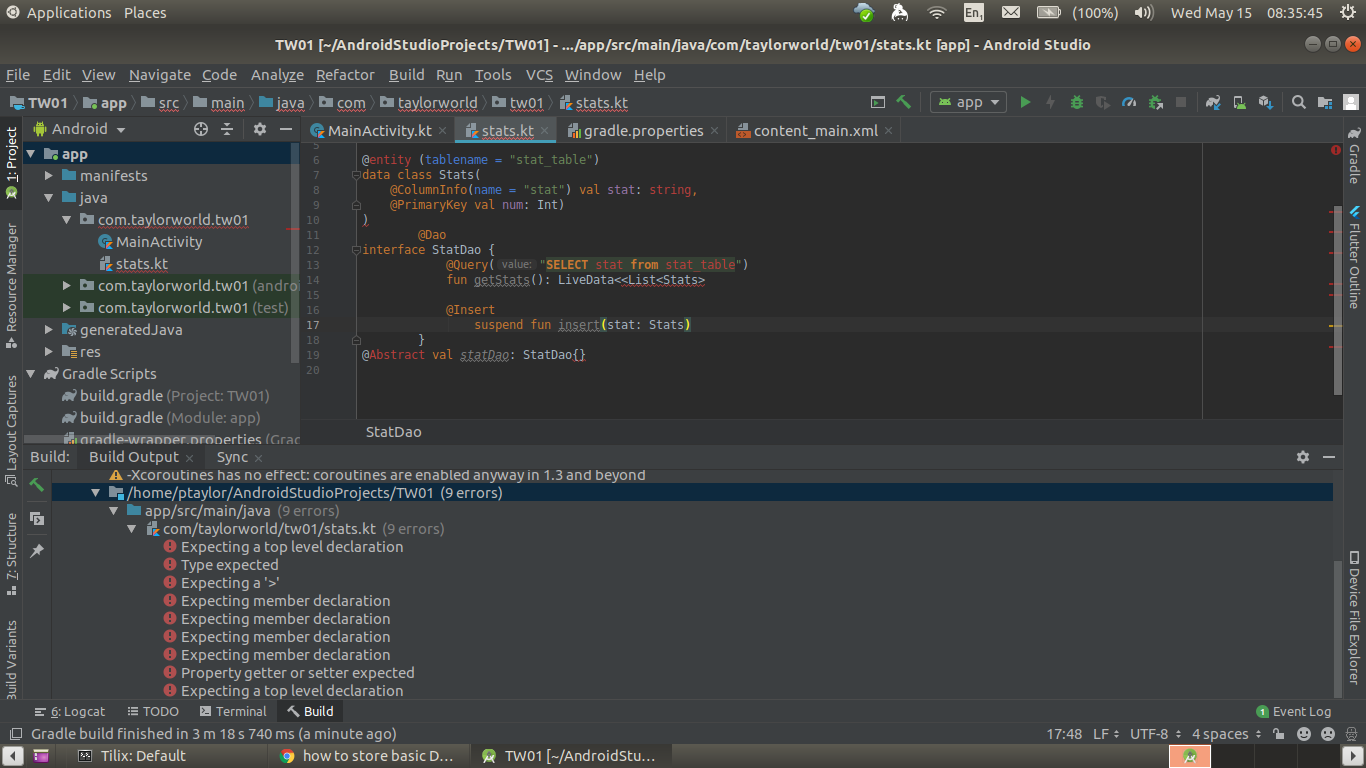Run the app with green play button
This screenshot has width=1366, height=768.
[x=1025, y=102]
